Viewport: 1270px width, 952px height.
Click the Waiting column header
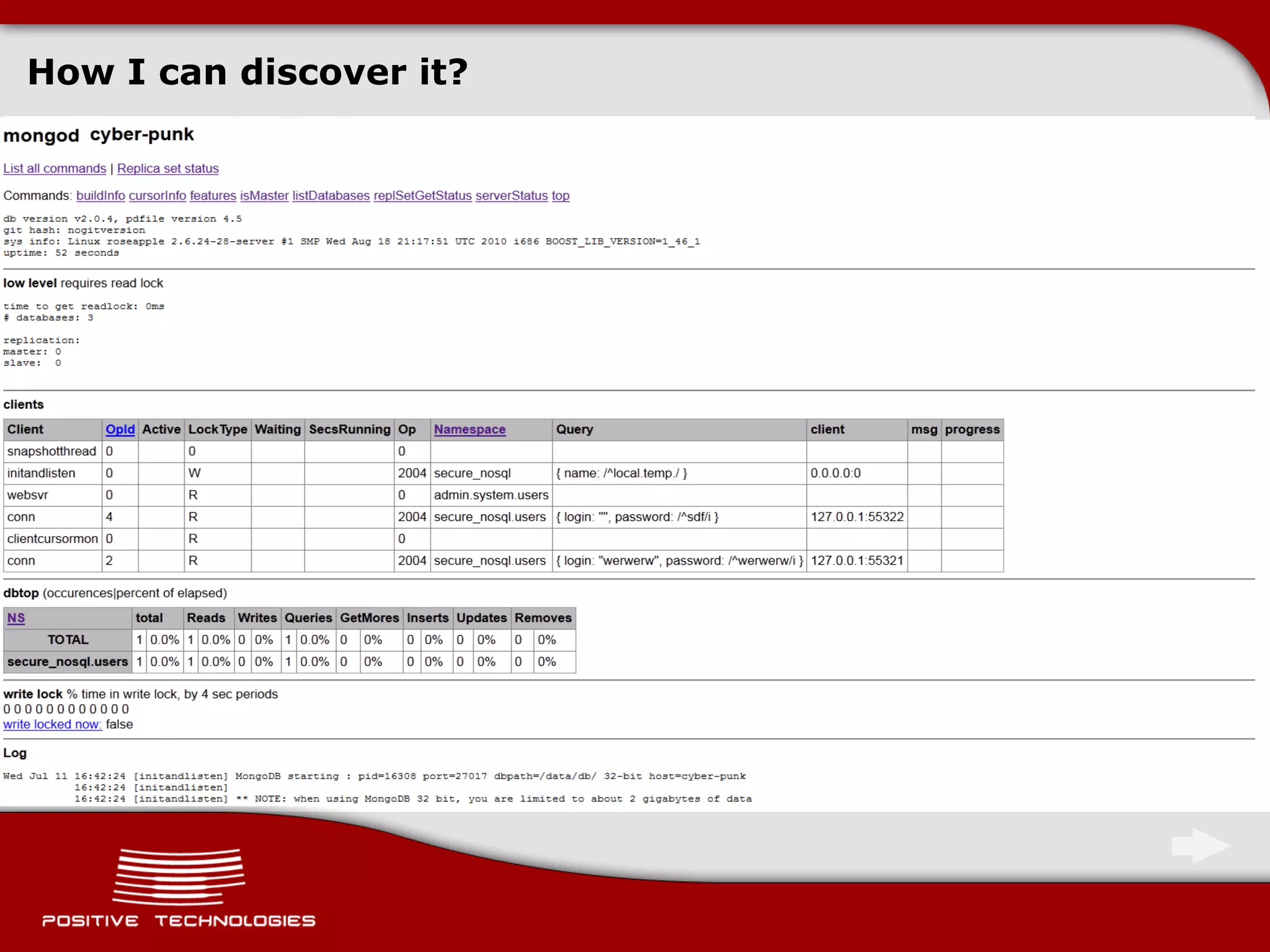pos(278,430)
